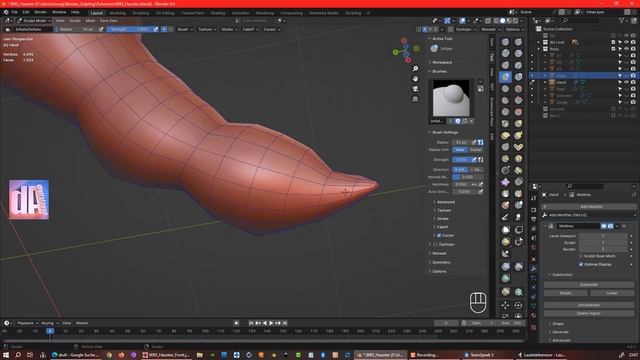Switch perspective/orthographic view icon
Viewport: 640px width, 360px height.
(x=415, y=99)
